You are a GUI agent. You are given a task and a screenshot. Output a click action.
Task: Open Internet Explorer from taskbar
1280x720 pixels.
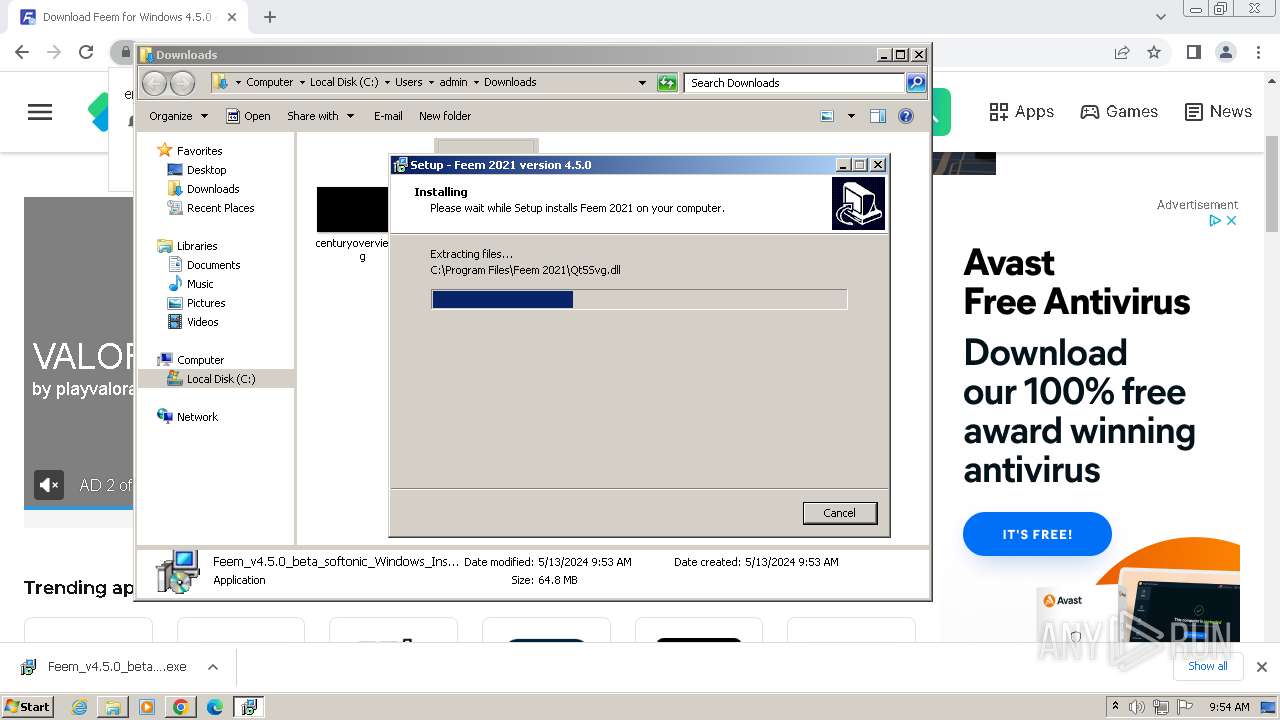point(79,707)
